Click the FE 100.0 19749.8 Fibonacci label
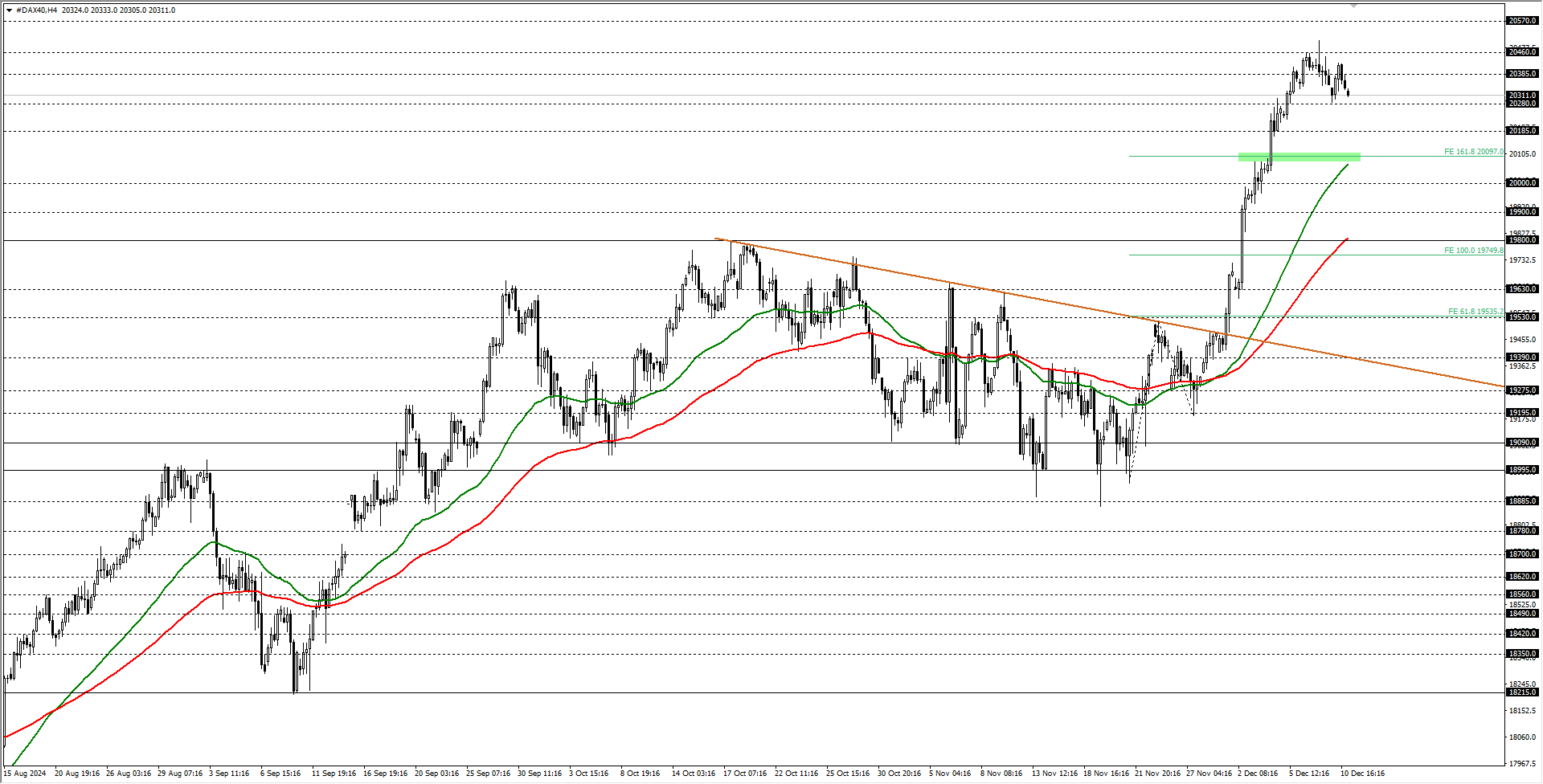Screen dimensions: 1543x784 coord(1473,251)
